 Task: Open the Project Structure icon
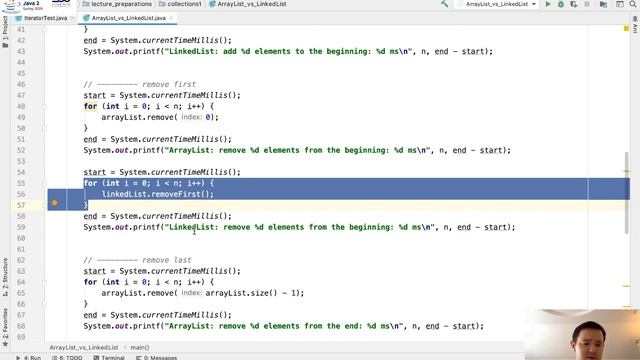603,4
